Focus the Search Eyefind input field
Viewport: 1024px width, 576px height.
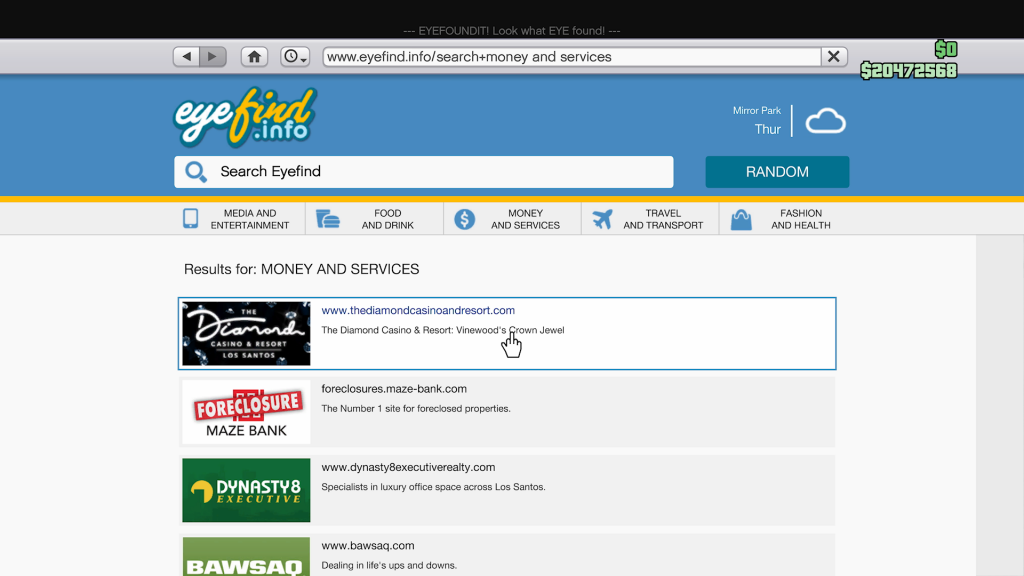440,172
